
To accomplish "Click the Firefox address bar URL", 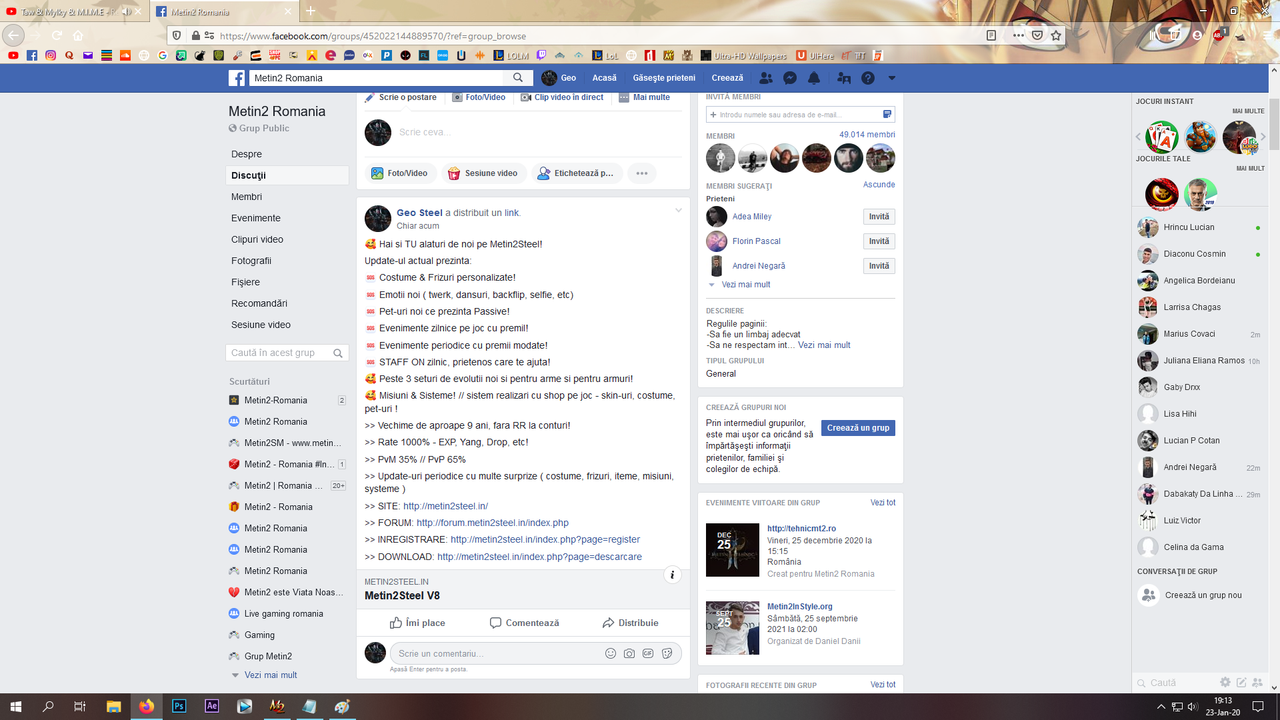I will click(x=598, y=35).
